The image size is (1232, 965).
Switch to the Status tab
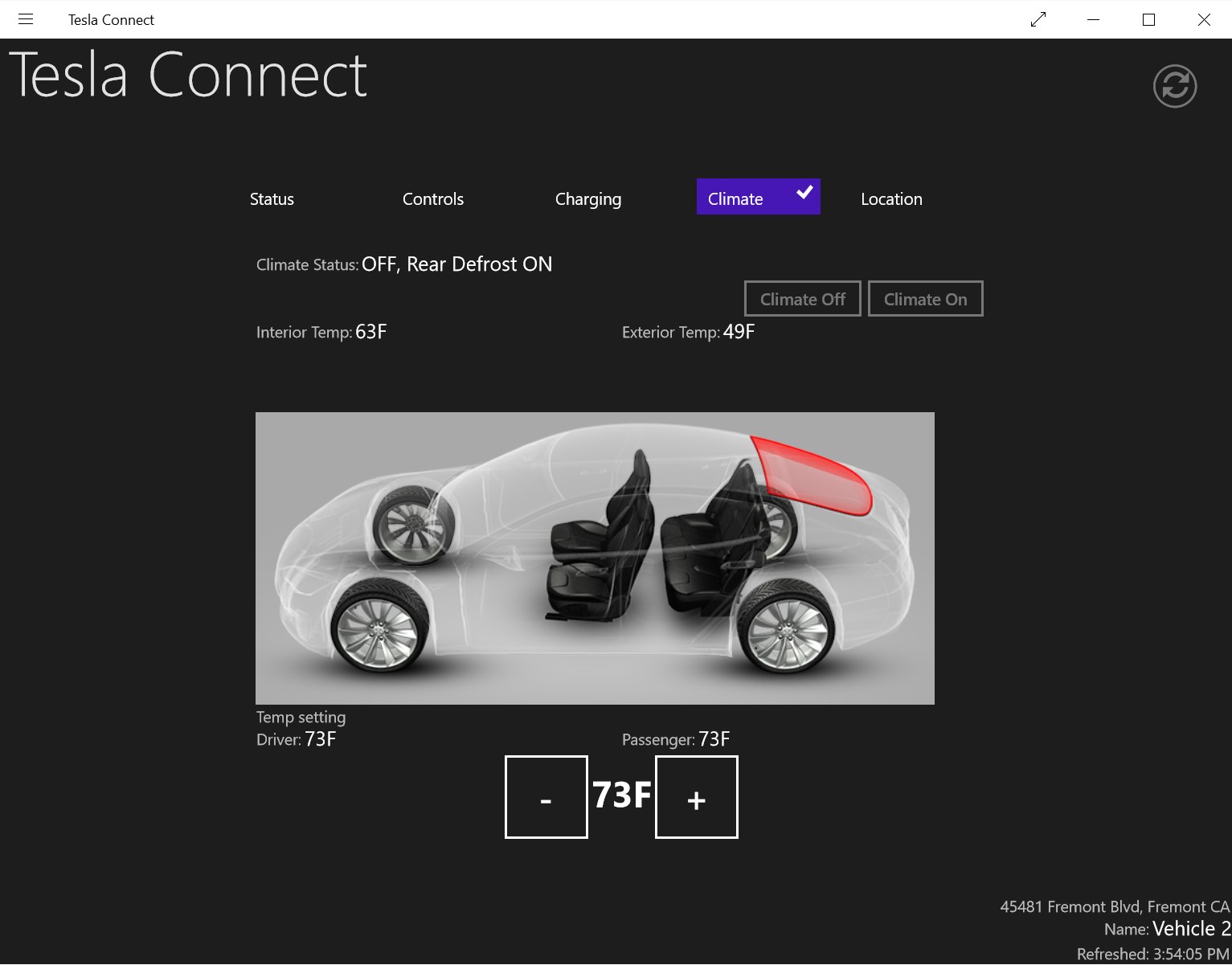[272, 198]
